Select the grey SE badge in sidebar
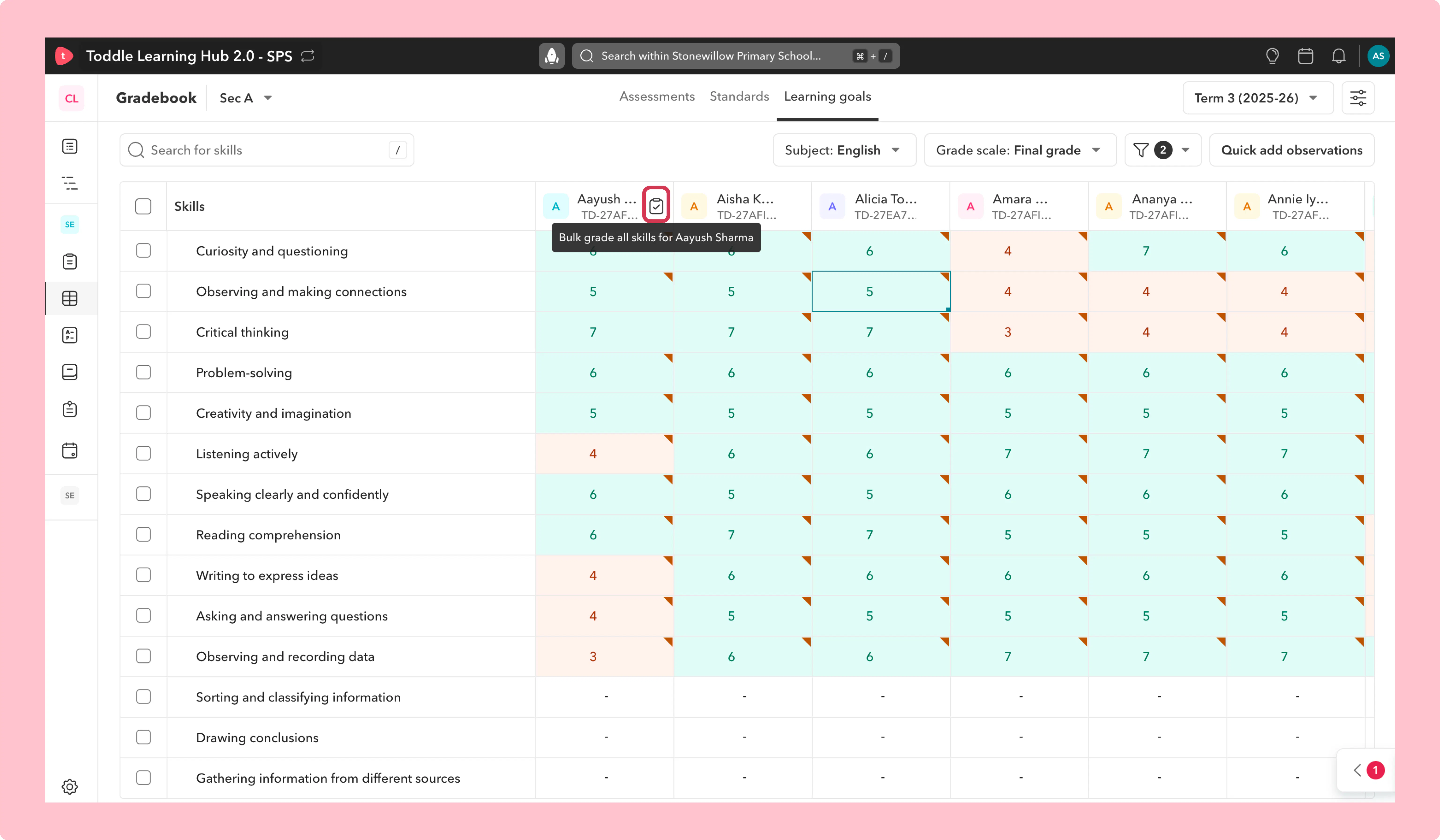The height and width of the screenshot is (840, 1440). tap(70, 495)
